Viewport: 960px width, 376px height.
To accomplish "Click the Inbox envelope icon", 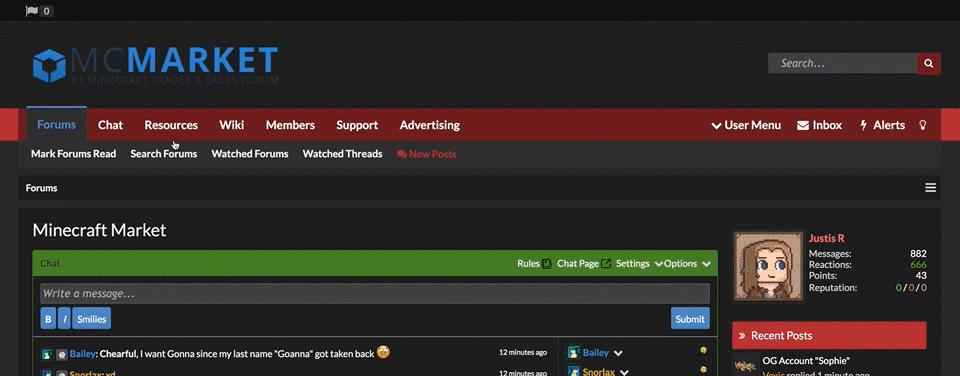I will point(803,126).
